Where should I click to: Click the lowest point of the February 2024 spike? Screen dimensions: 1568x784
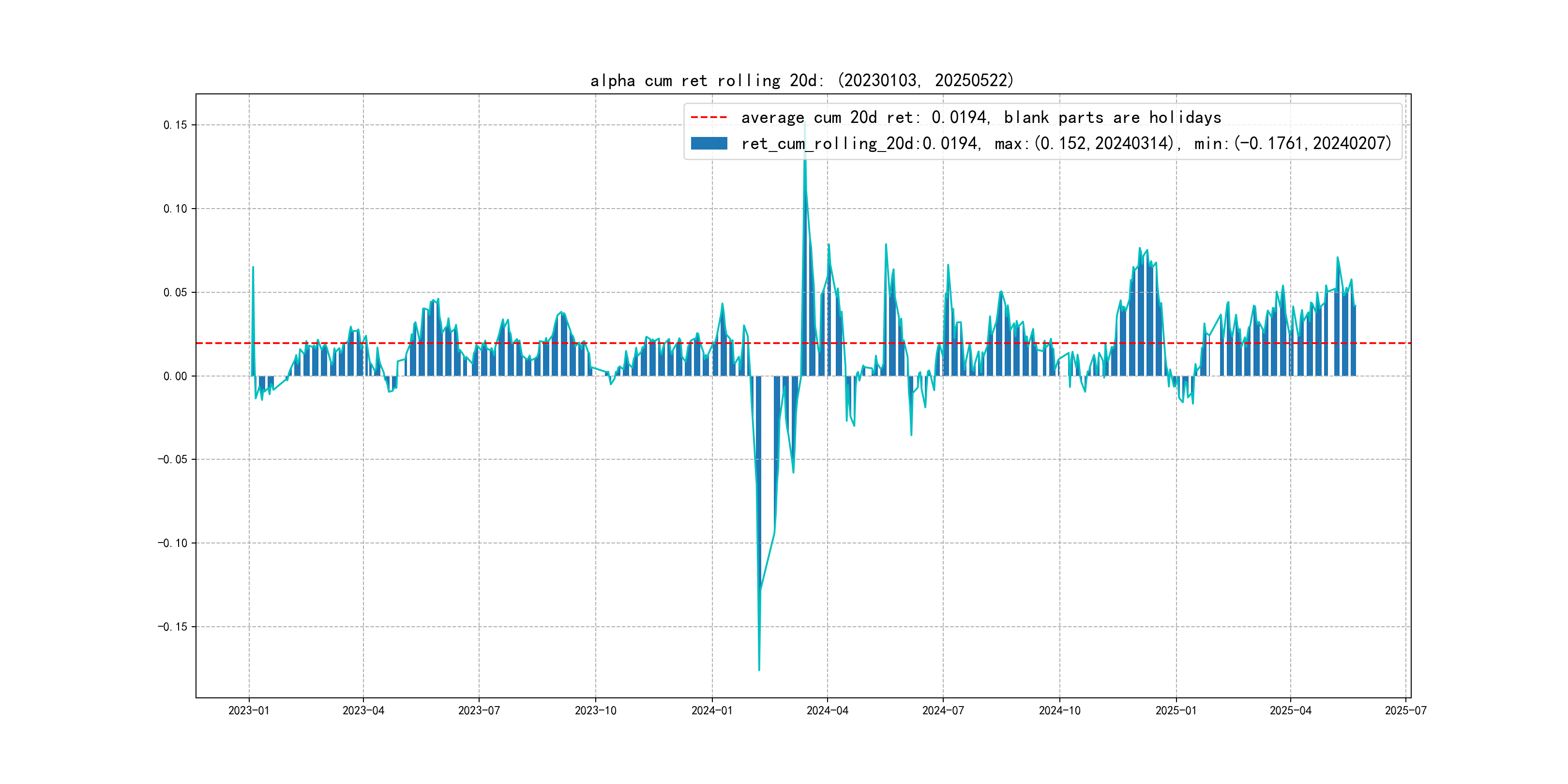pyautogui.click(x=759, y=670)
